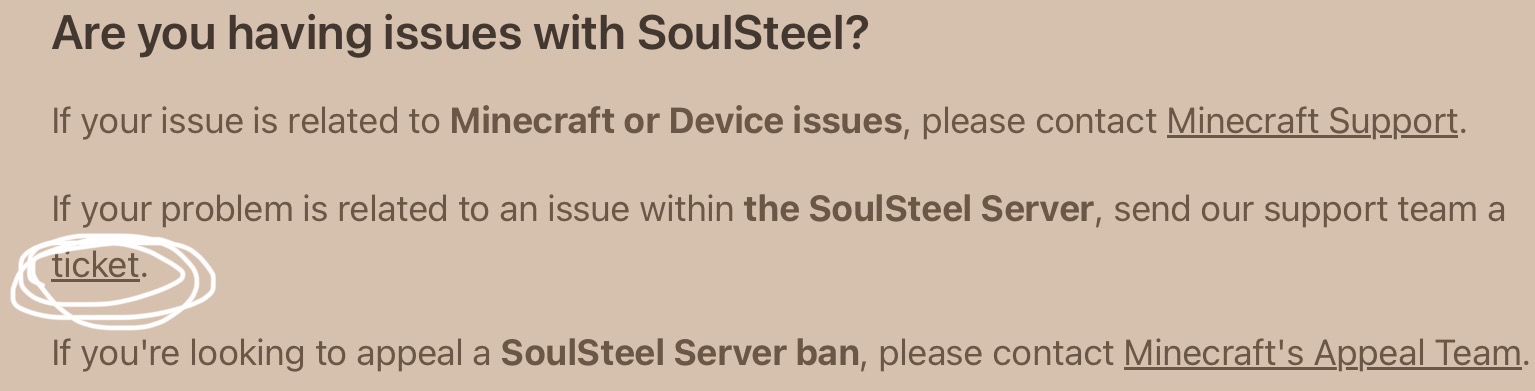
Task: Click the "Are you having issues" heading
Action: click(460, 34)
